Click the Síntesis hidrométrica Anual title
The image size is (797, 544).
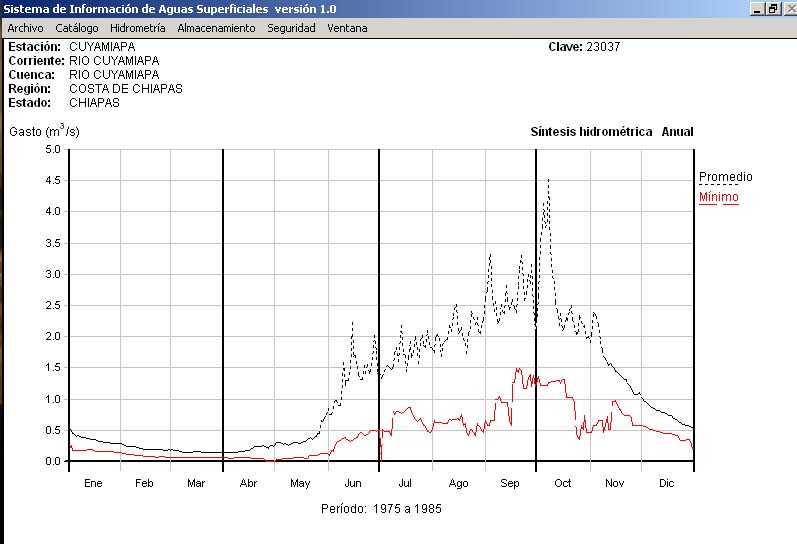(611, 132)
